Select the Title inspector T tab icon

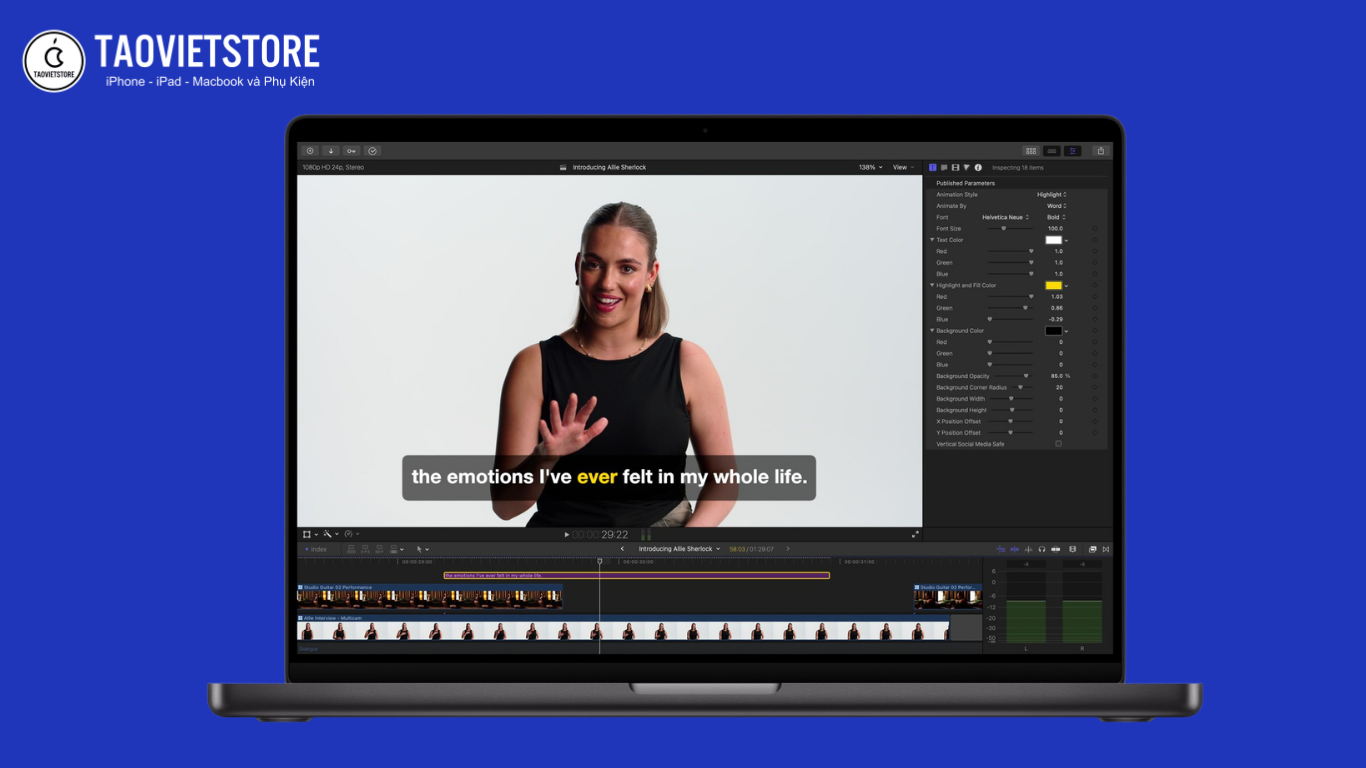933,167
